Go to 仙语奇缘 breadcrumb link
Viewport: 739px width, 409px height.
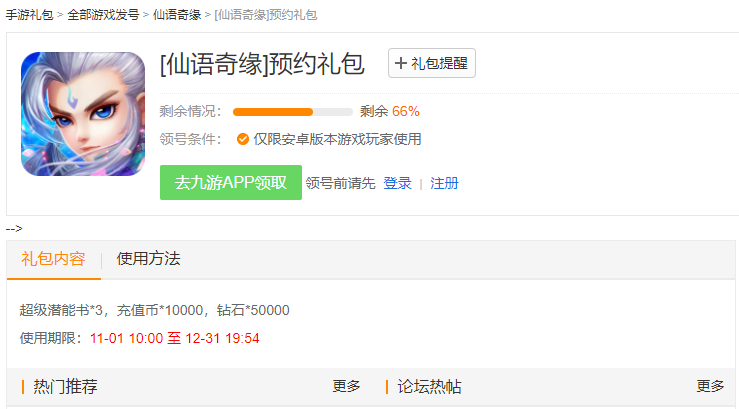coord(177,15)
